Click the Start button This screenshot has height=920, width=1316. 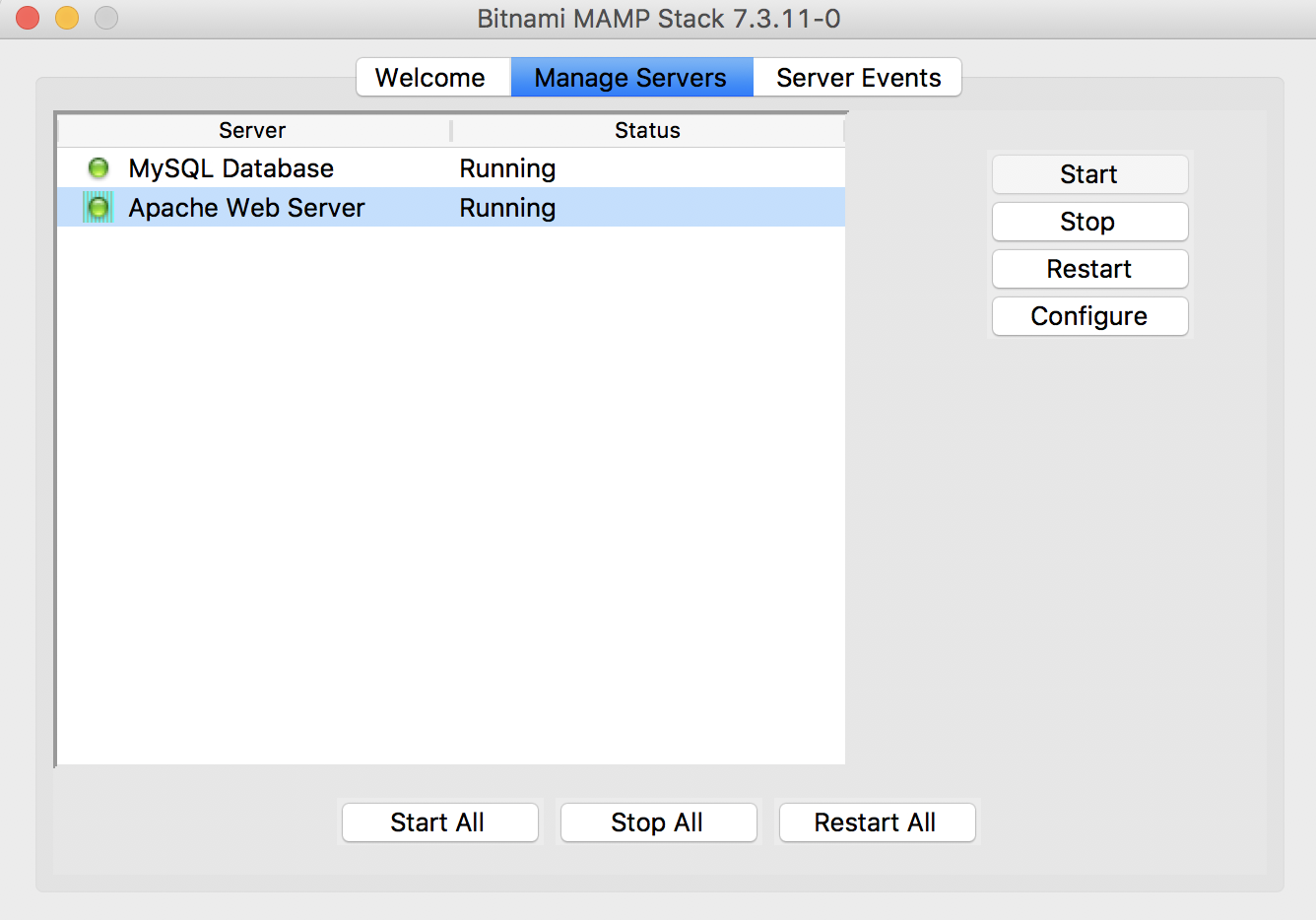pos(1089,174)
